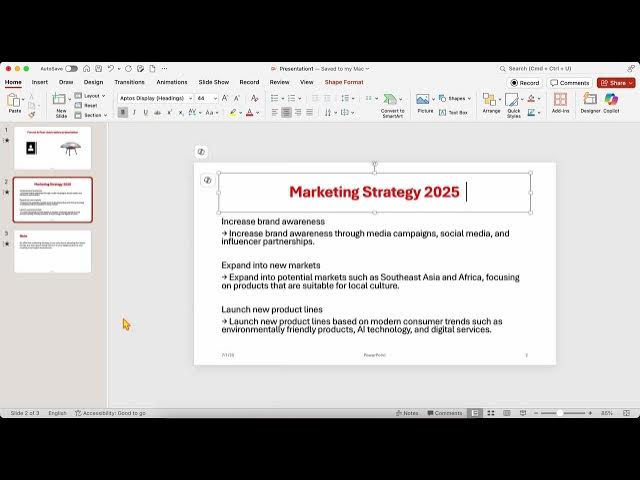Insert a Picture
The width and height of the screenshot is (640, 480).
[424, 103]
